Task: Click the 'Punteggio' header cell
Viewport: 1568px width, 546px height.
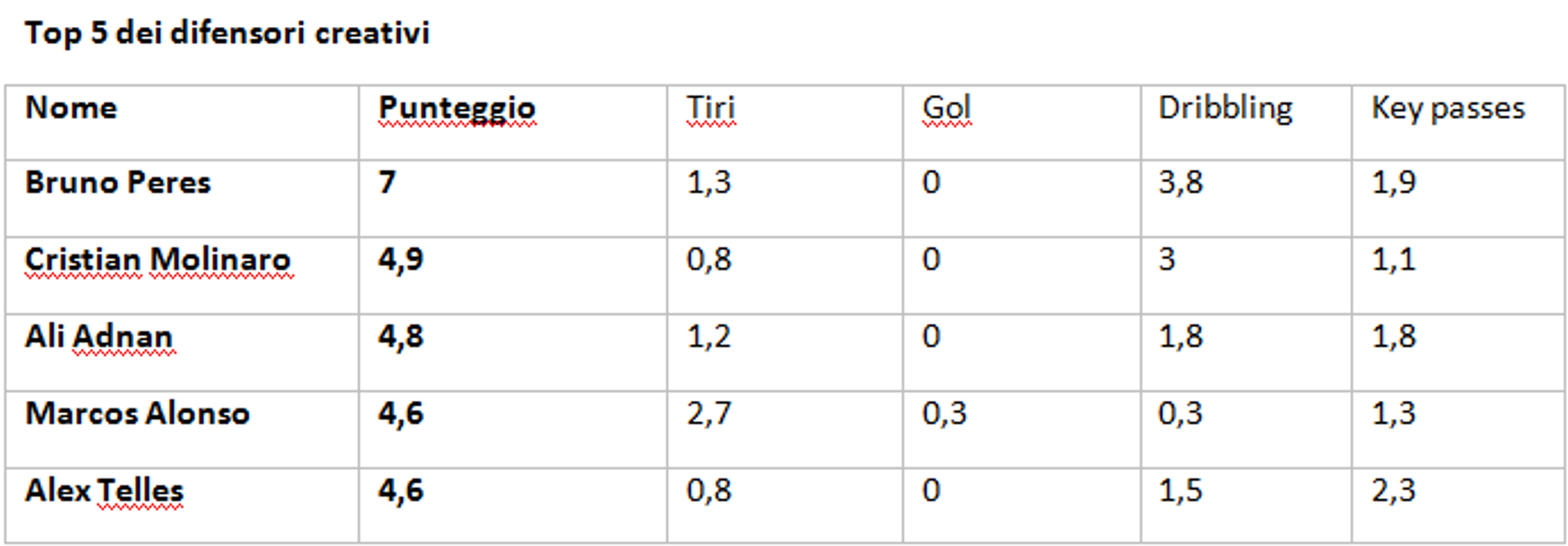Action: [457, 108]
